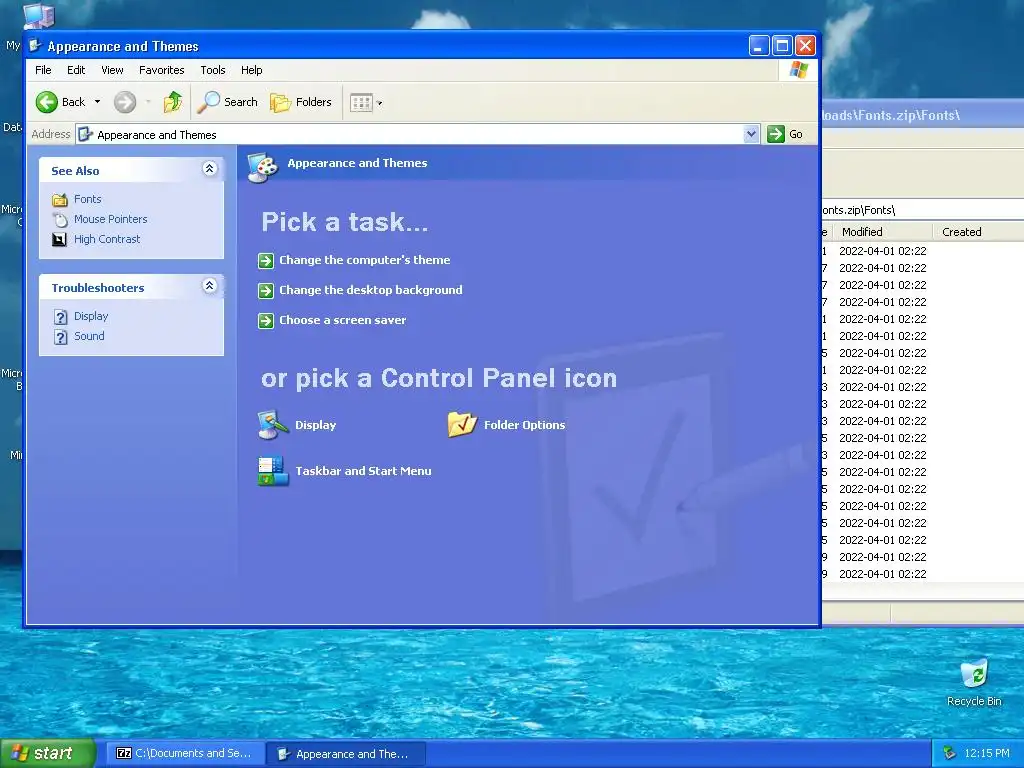
Task: Click the arrow icon beside desktop background
Action: click(x=266, y=291)
